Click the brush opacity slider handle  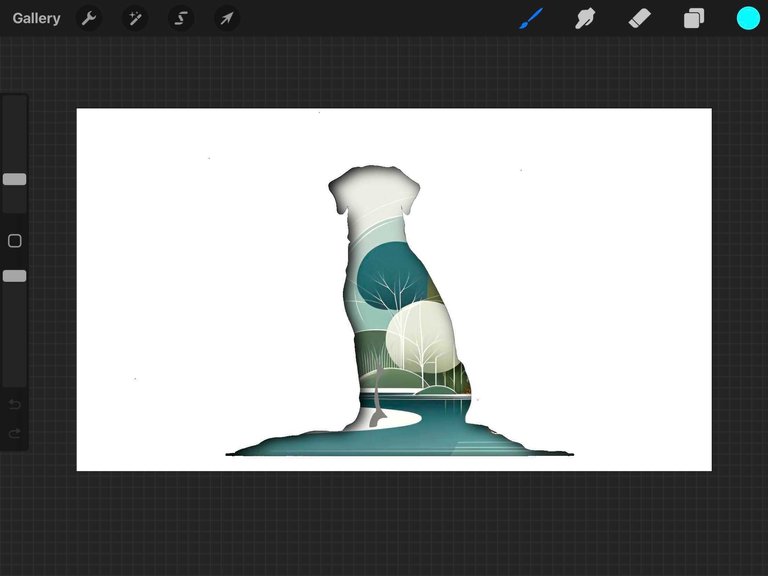[15, 276]
